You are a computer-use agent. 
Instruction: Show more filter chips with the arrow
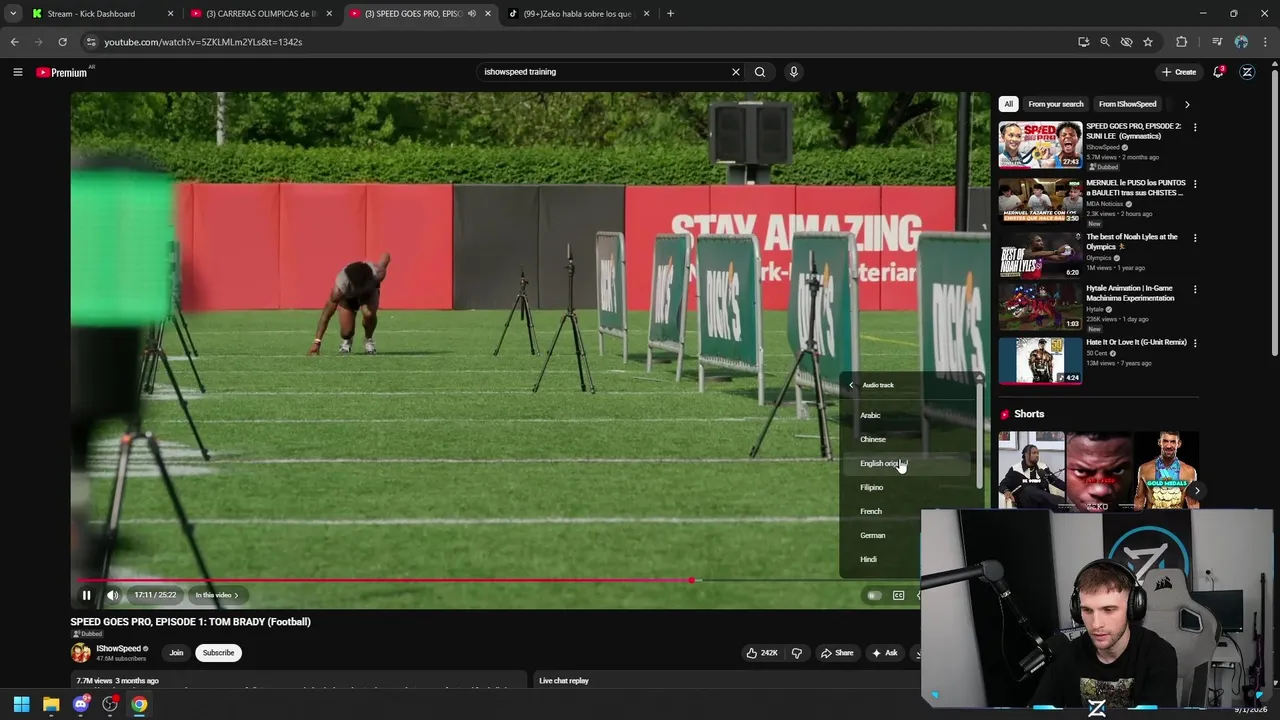tap(1187, 104)
